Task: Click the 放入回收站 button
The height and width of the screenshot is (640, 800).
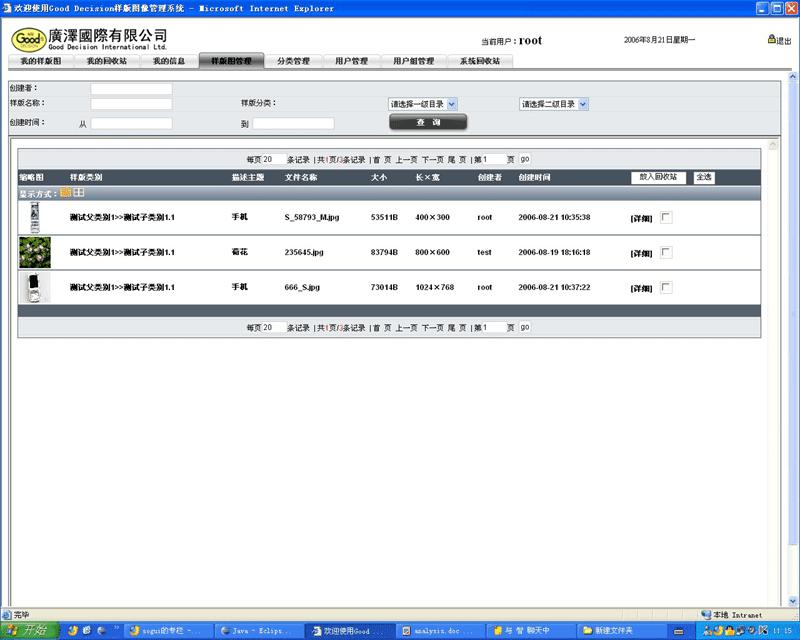Action: tap(658, 177)
